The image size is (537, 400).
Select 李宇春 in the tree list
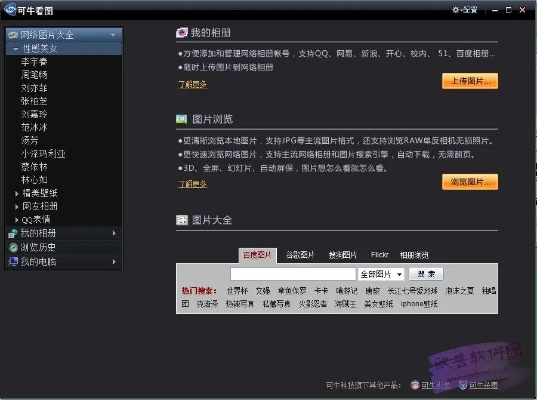[34, 62]
